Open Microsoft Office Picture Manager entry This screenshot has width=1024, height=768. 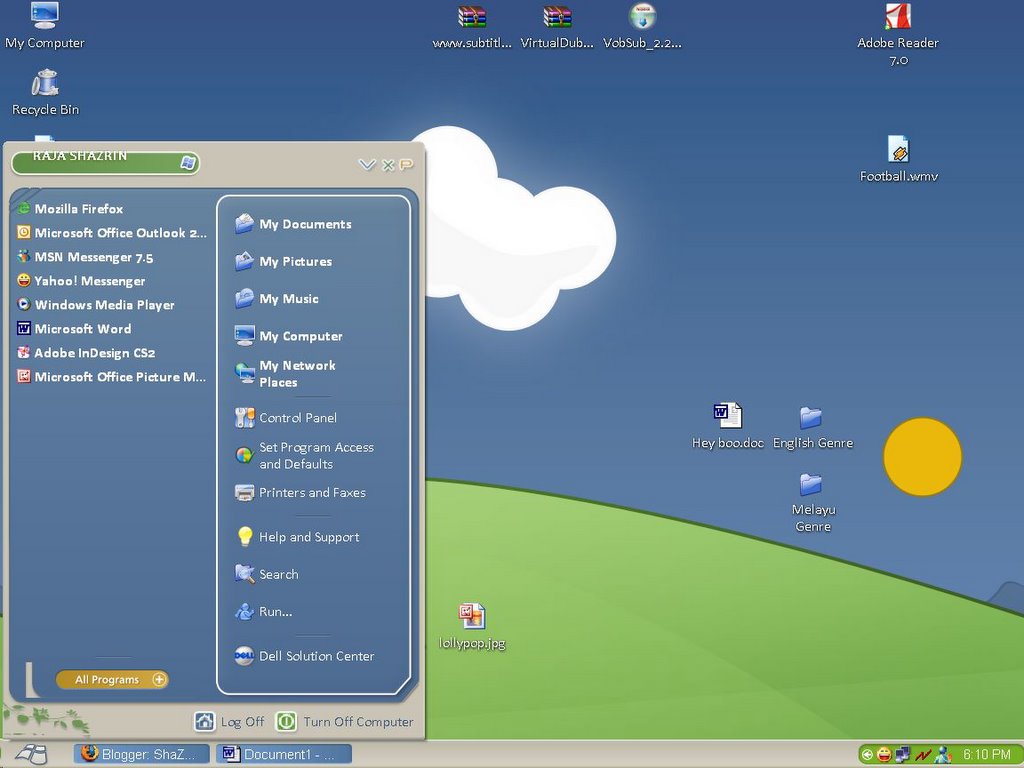coord(112,377)
